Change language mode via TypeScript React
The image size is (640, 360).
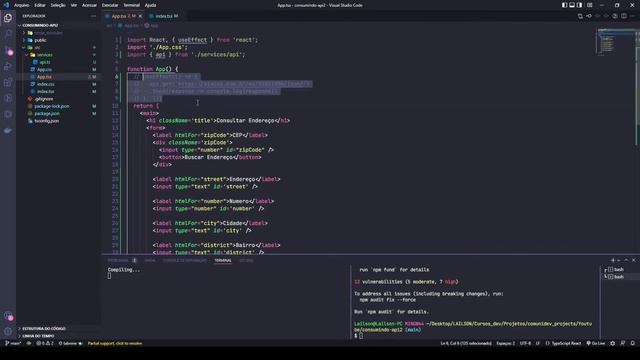pos(566,343)
